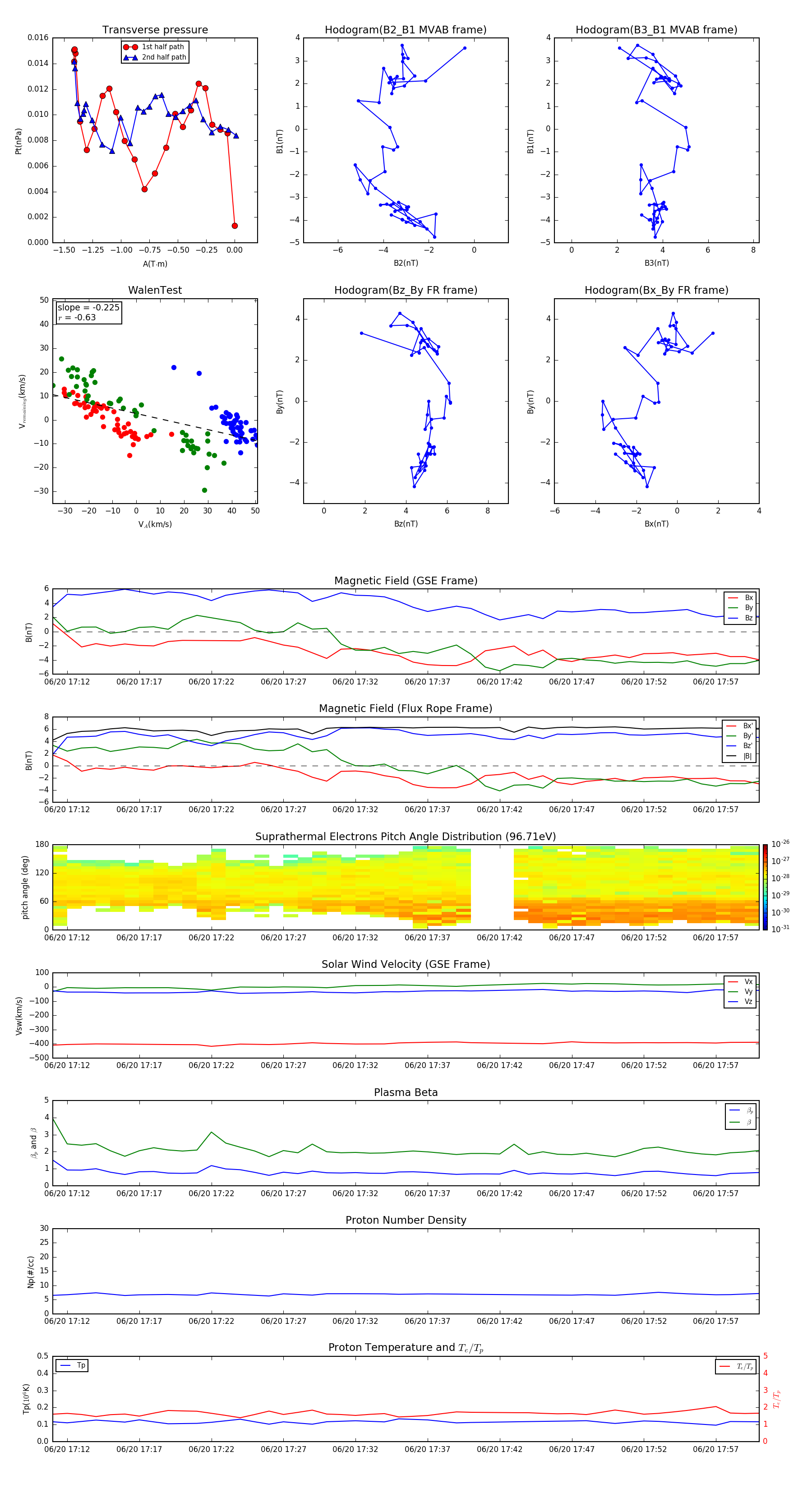Screen dimensions: 812x1489
Task: Click the "Hodogram(Bz_By FR frame)" title
Action: (406, 290)
